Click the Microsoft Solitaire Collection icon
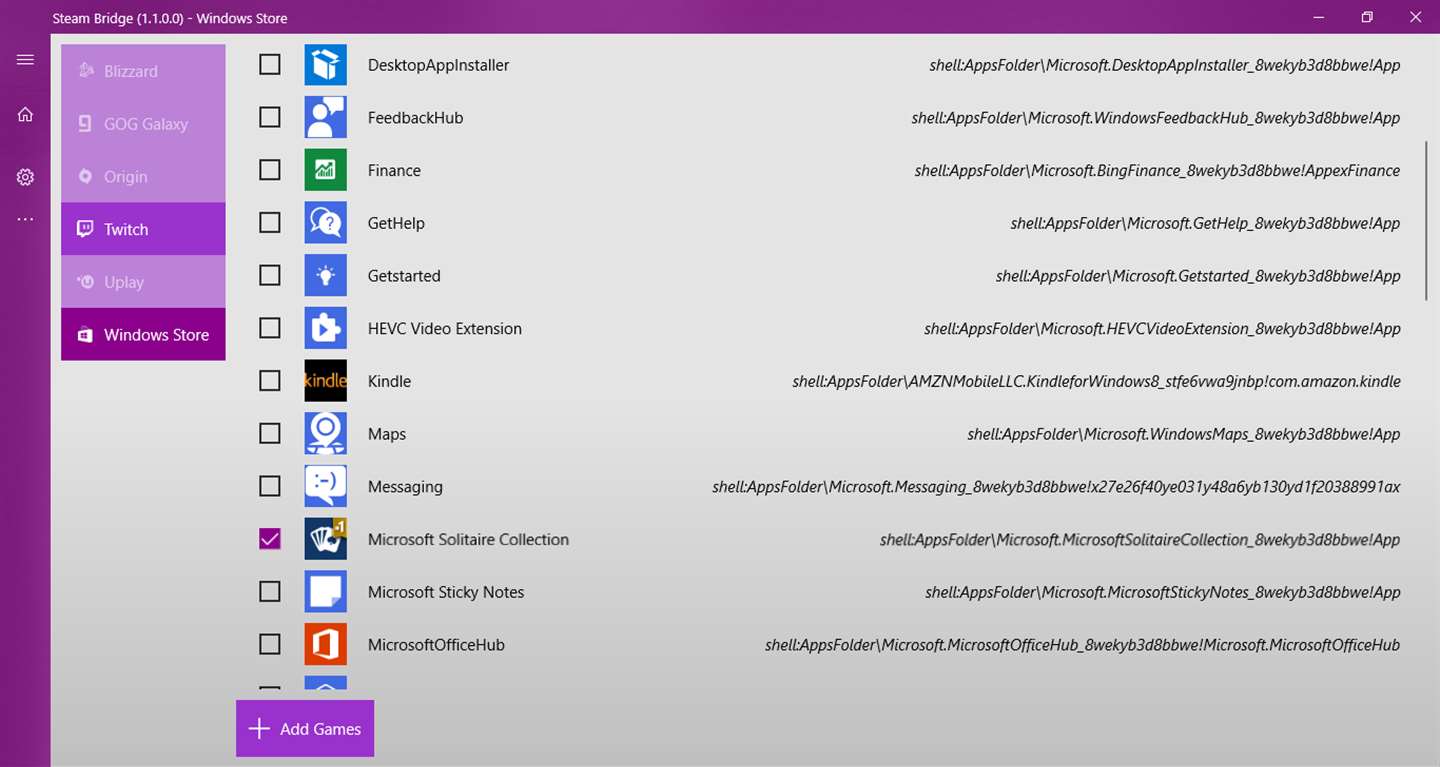Image resolution: width=1440 pixels, height=767 pixels. coord(326,539)
